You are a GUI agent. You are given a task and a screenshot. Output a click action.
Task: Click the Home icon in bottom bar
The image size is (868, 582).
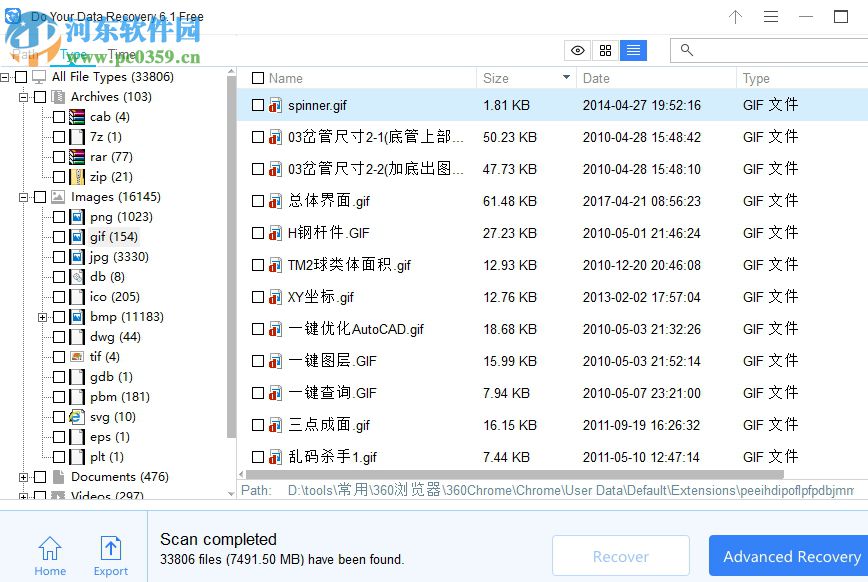coord(50,548)
